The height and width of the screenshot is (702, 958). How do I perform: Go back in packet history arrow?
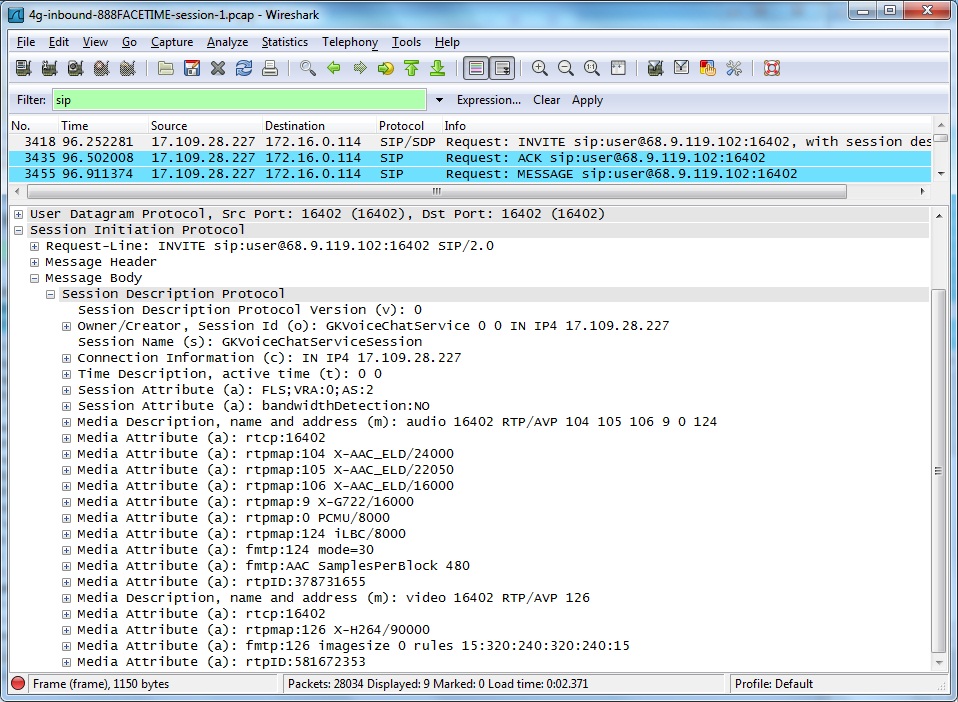[334, 68]
